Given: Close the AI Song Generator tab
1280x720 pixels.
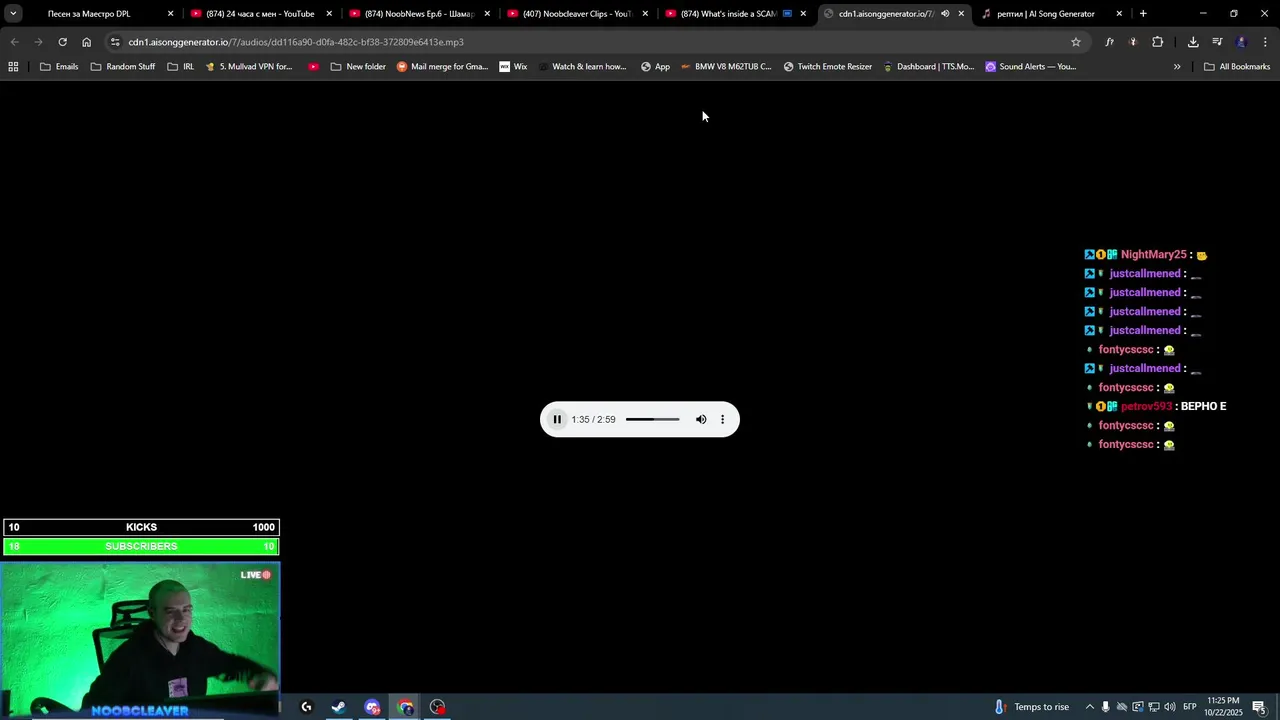Looking at the screenshot, I should click(x=1119, y=14).
